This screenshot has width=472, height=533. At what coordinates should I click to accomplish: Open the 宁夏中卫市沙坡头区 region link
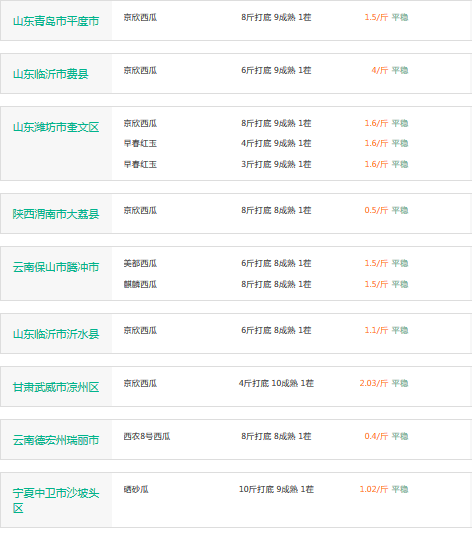(x=56, y=501)
